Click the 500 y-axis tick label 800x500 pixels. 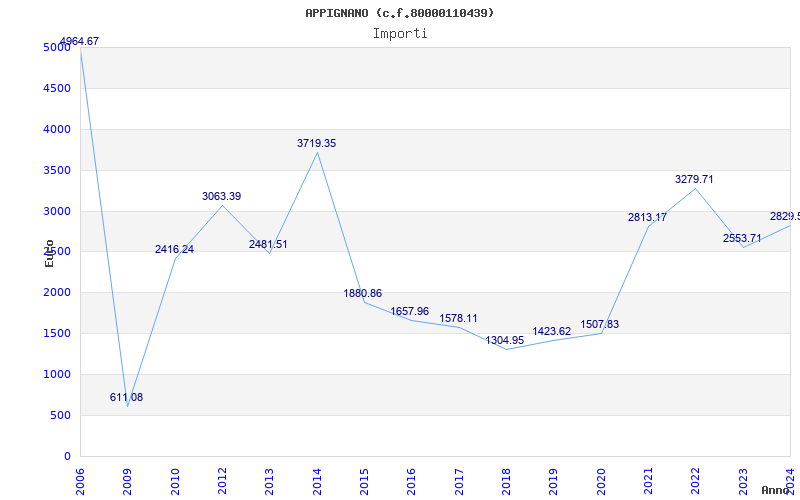(x=61, y=415)
